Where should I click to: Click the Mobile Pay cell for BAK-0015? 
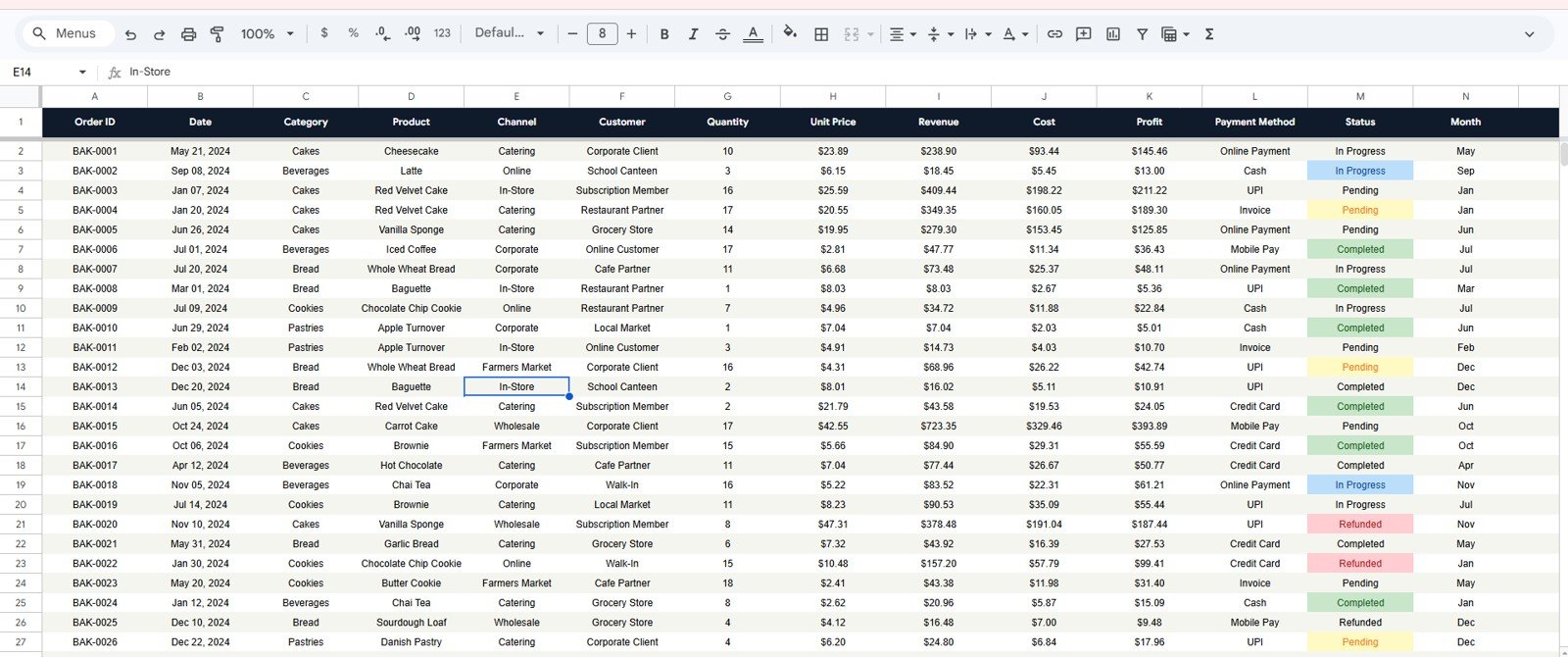pos(1254,426)
